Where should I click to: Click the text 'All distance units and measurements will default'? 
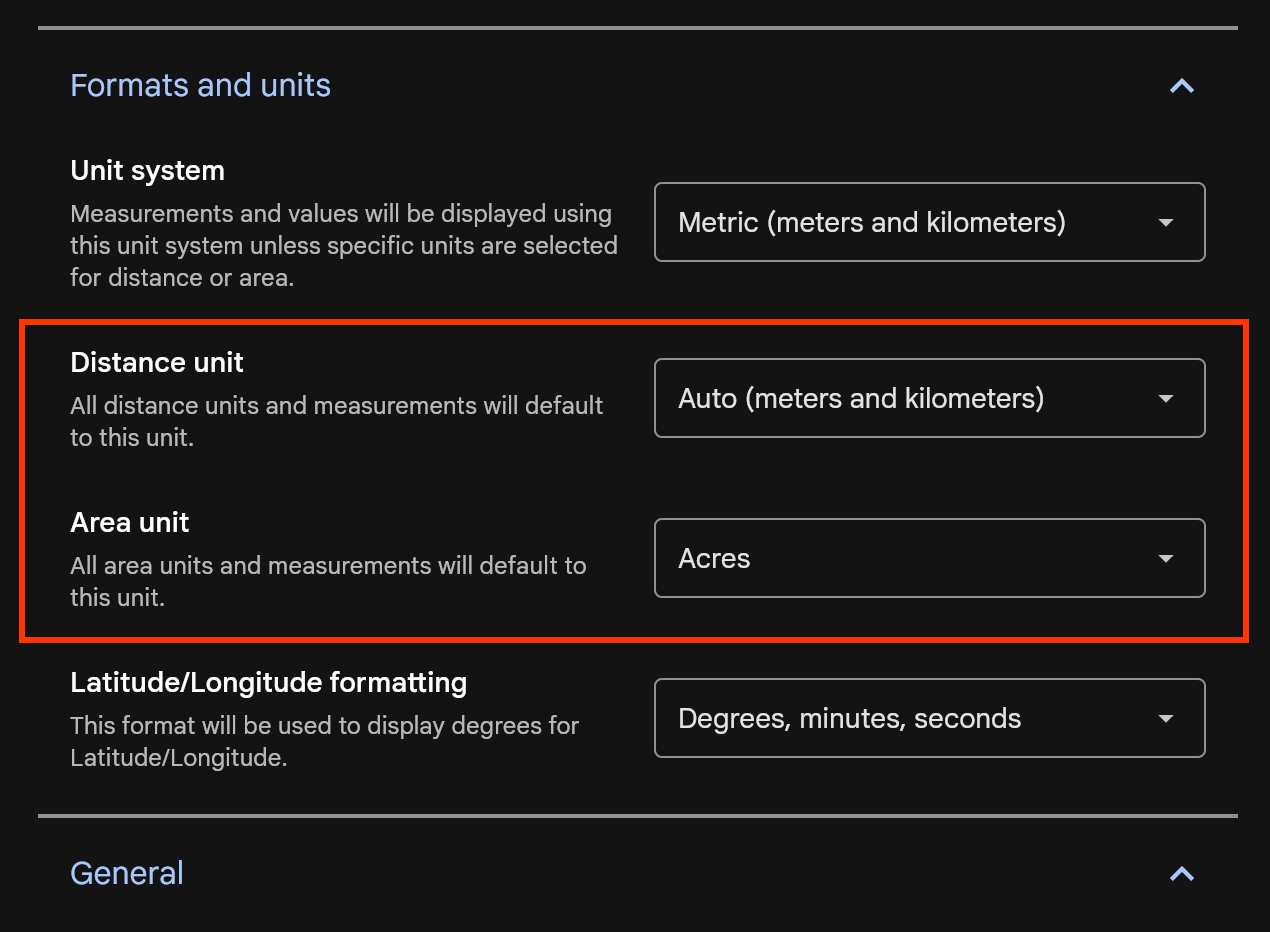pos(337,422)
